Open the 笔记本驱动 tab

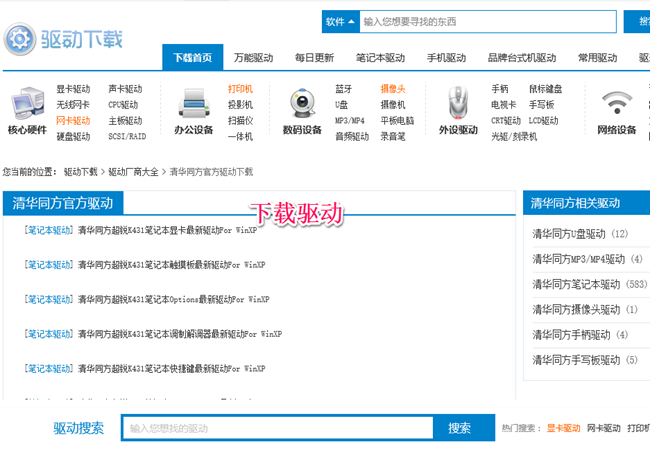pos(381,58)
